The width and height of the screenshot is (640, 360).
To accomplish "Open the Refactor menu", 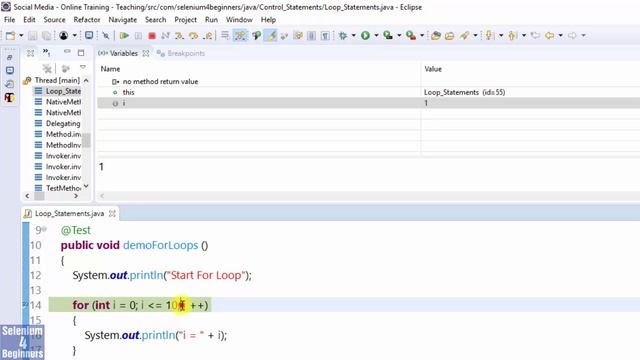I will coord(87,20).
